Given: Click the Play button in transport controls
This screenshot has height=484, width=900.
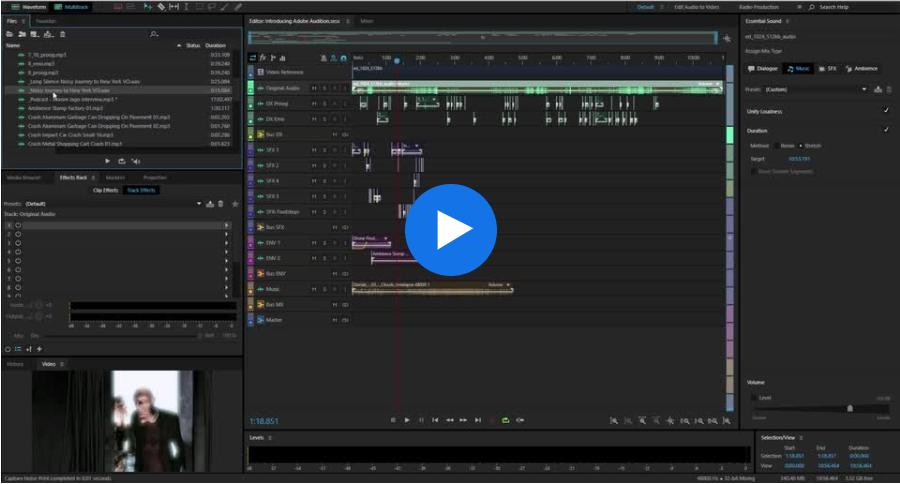Looking at the screenshot, I should pos(407,420).
